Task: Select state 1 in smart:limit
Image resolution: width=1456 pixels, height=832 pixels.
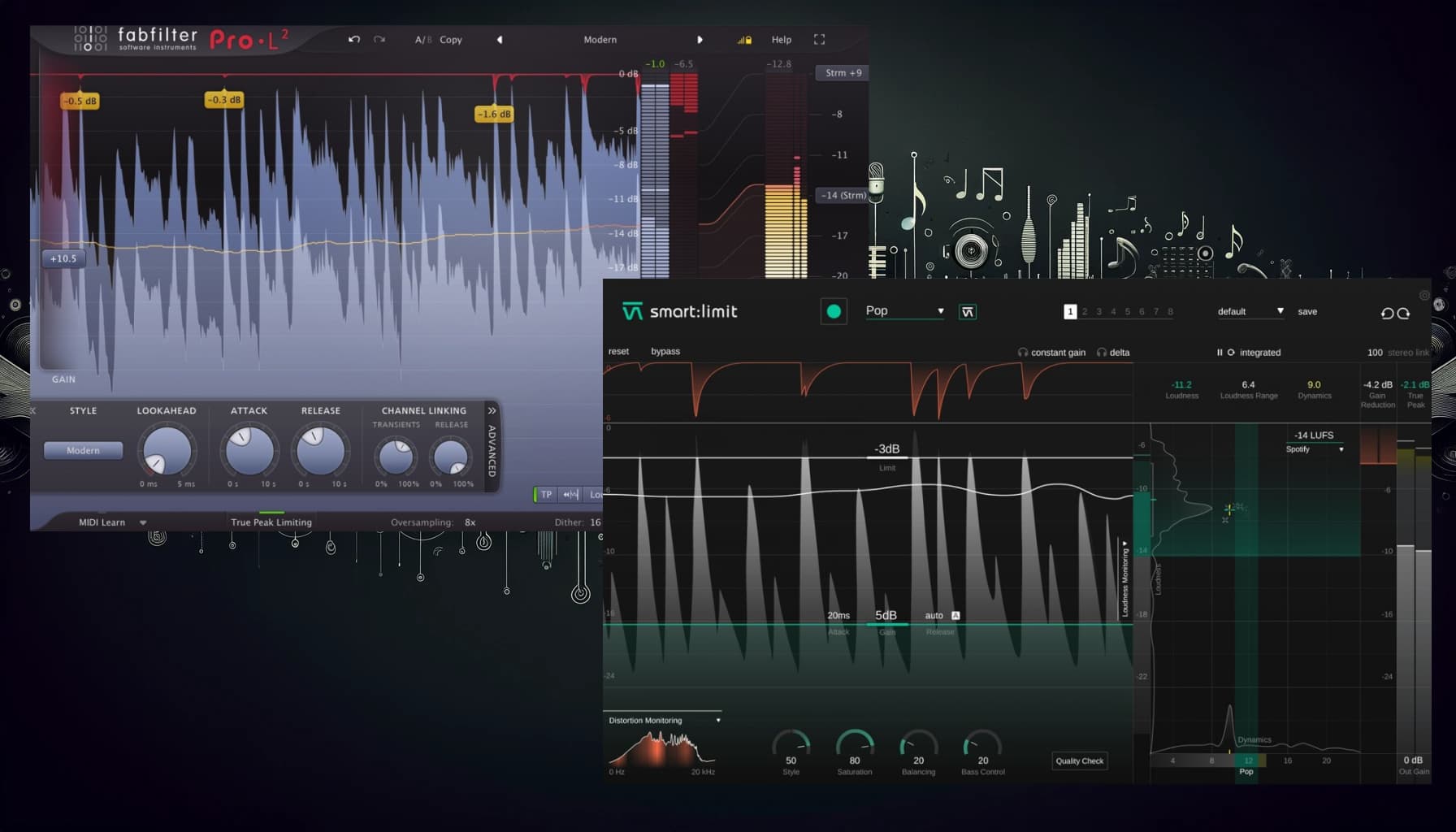Action: coord(1070,311)
